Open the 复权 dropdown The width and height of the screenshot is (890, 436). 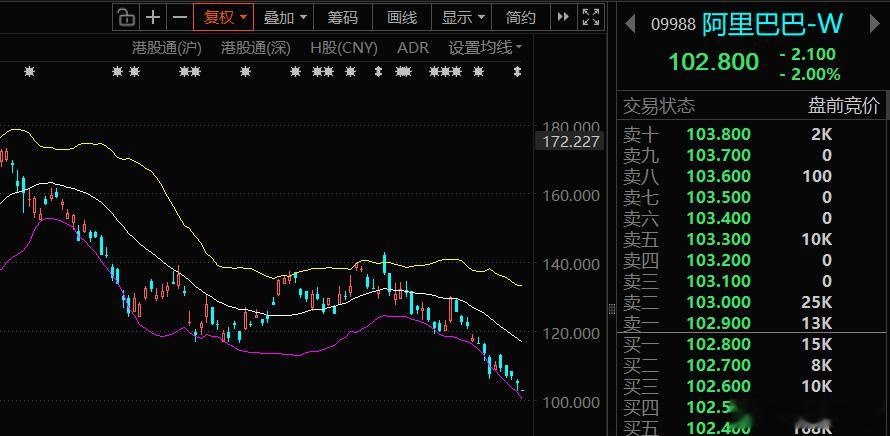(x=224, y=18)
